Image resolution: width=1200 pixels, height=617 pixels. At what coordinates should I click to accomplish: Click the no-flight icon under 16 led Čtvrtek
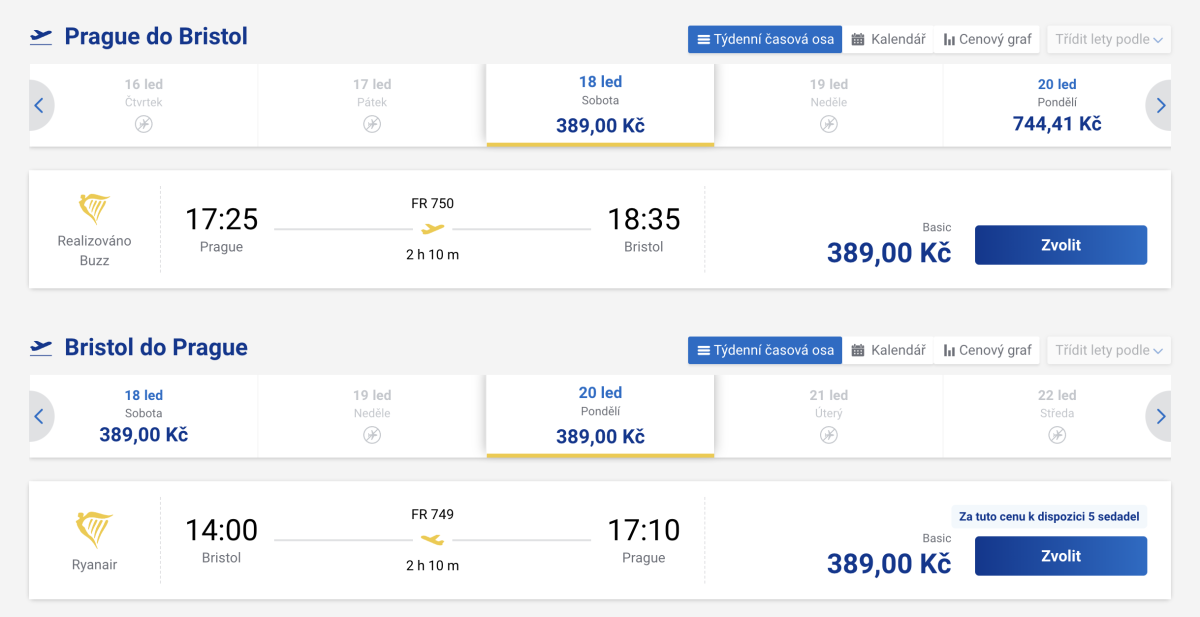point(144,124)
